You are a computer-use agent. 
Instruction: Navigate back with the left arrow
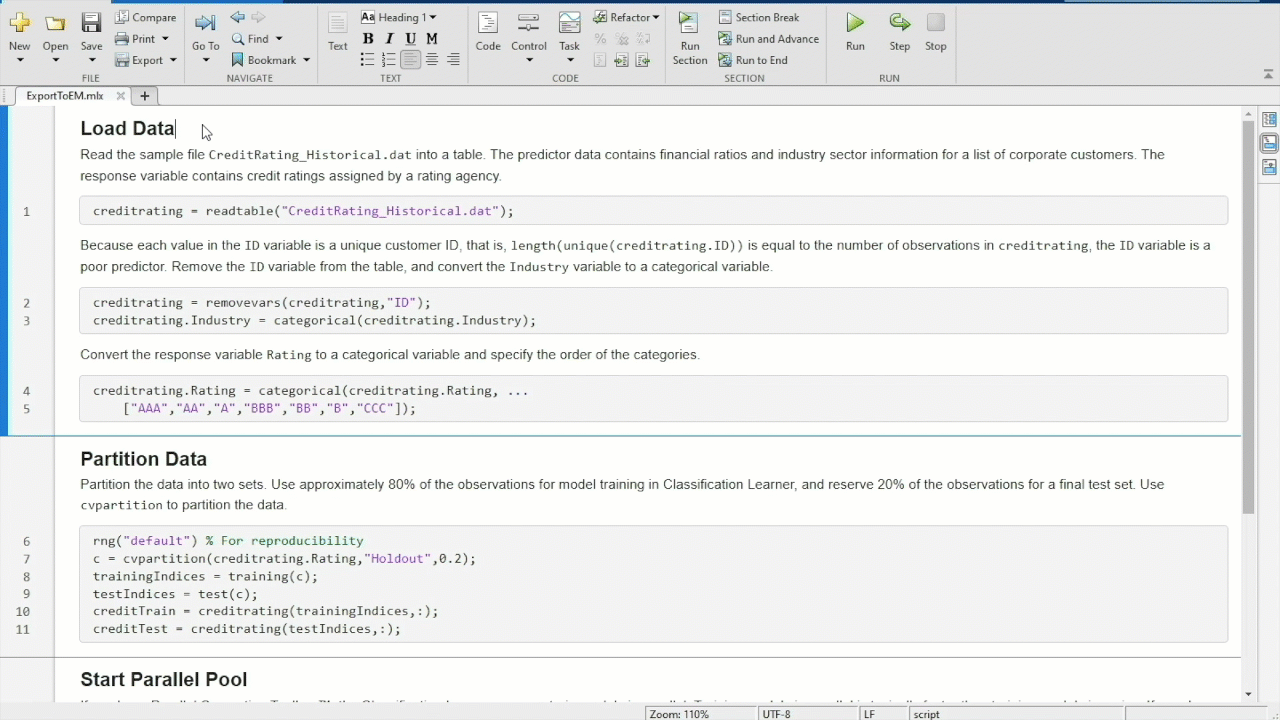(237, 17)
